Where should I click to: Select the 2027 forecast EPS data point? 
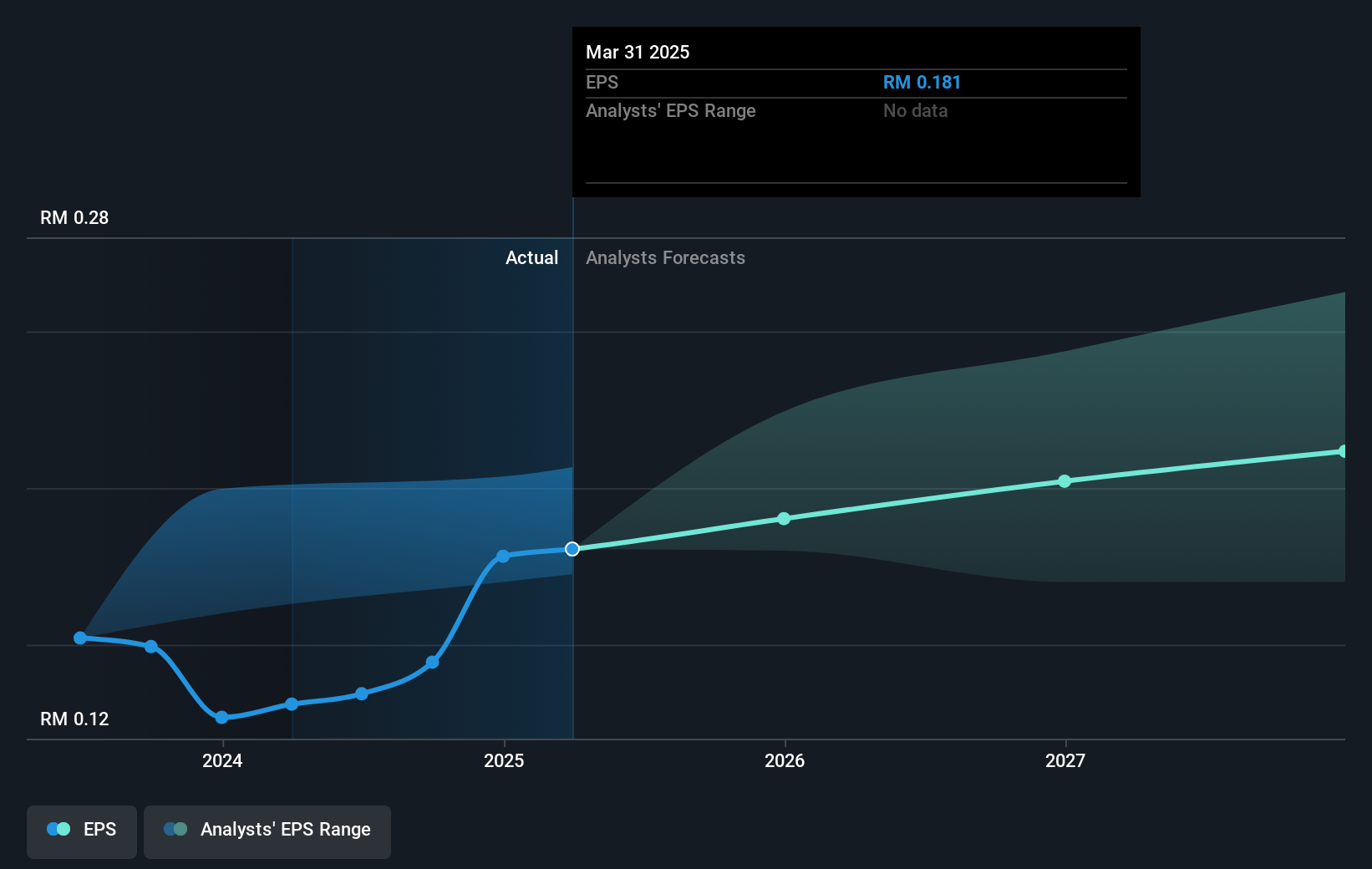(x=1065, y=481)
